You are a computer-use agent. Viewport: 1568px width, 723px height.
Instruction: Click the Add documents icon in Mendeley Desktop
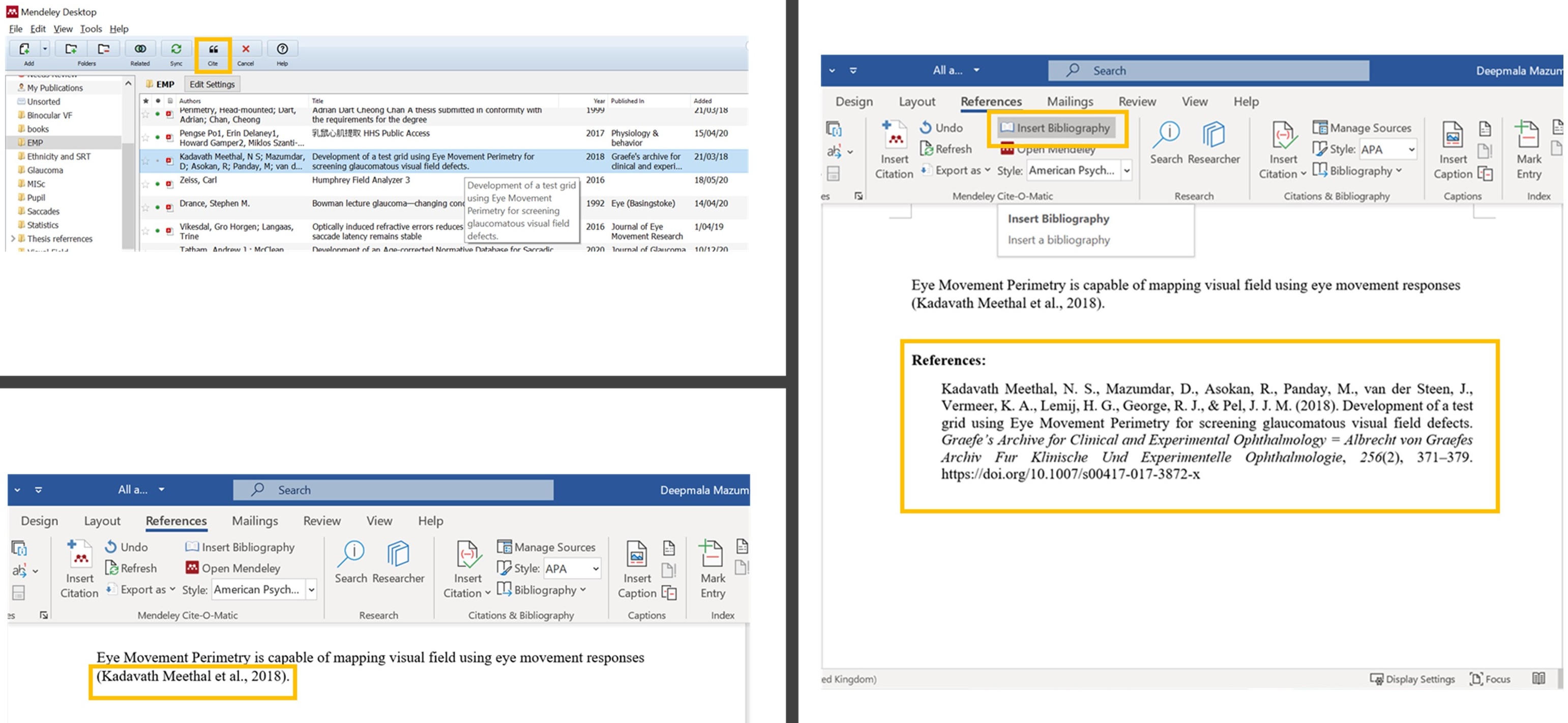[24, 49]
